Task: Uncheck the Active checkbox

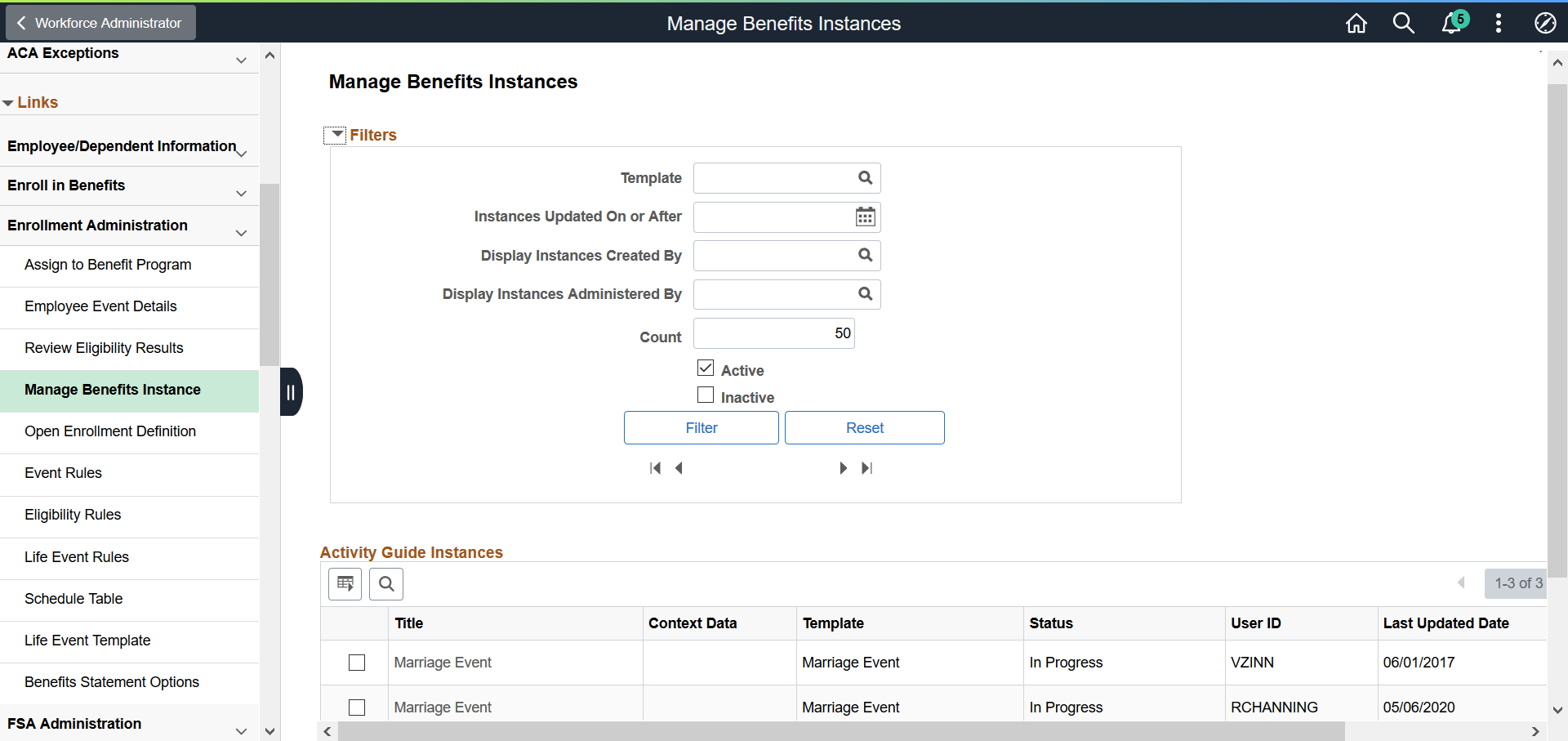Action: click(706, 368)
